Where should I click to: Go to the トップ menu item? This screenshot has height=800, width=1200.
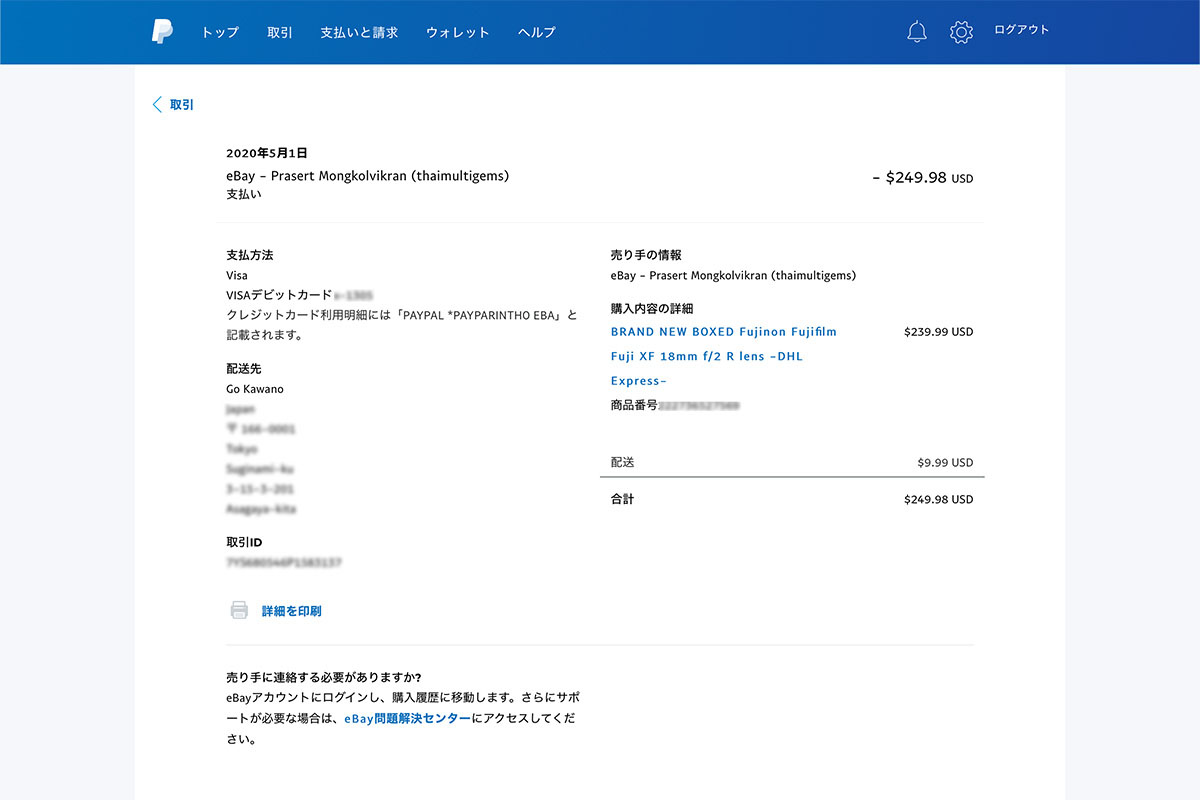(220, 32)
